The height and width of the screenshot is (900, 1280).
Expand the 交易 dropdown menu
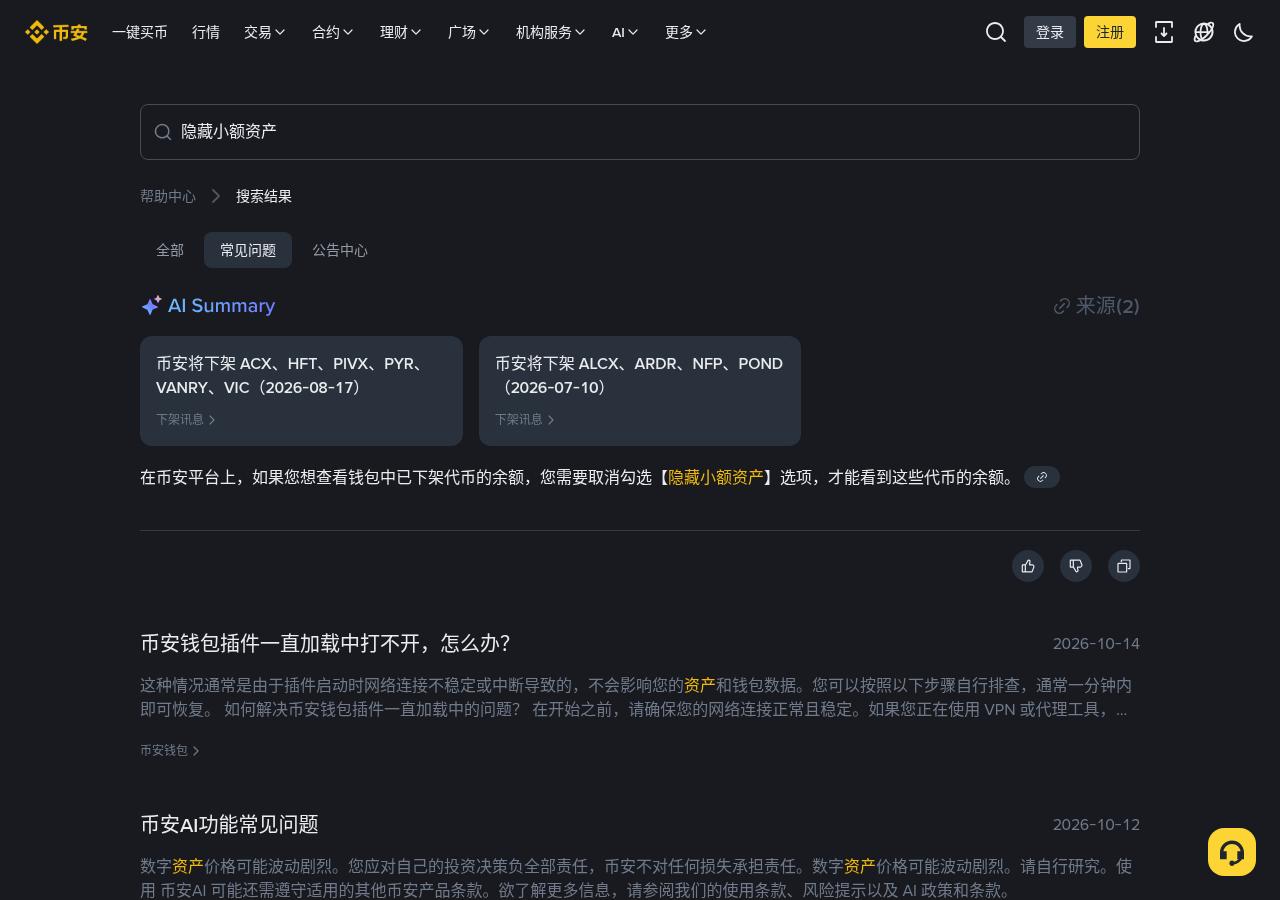pyautogui.click(x=265, y=32)
